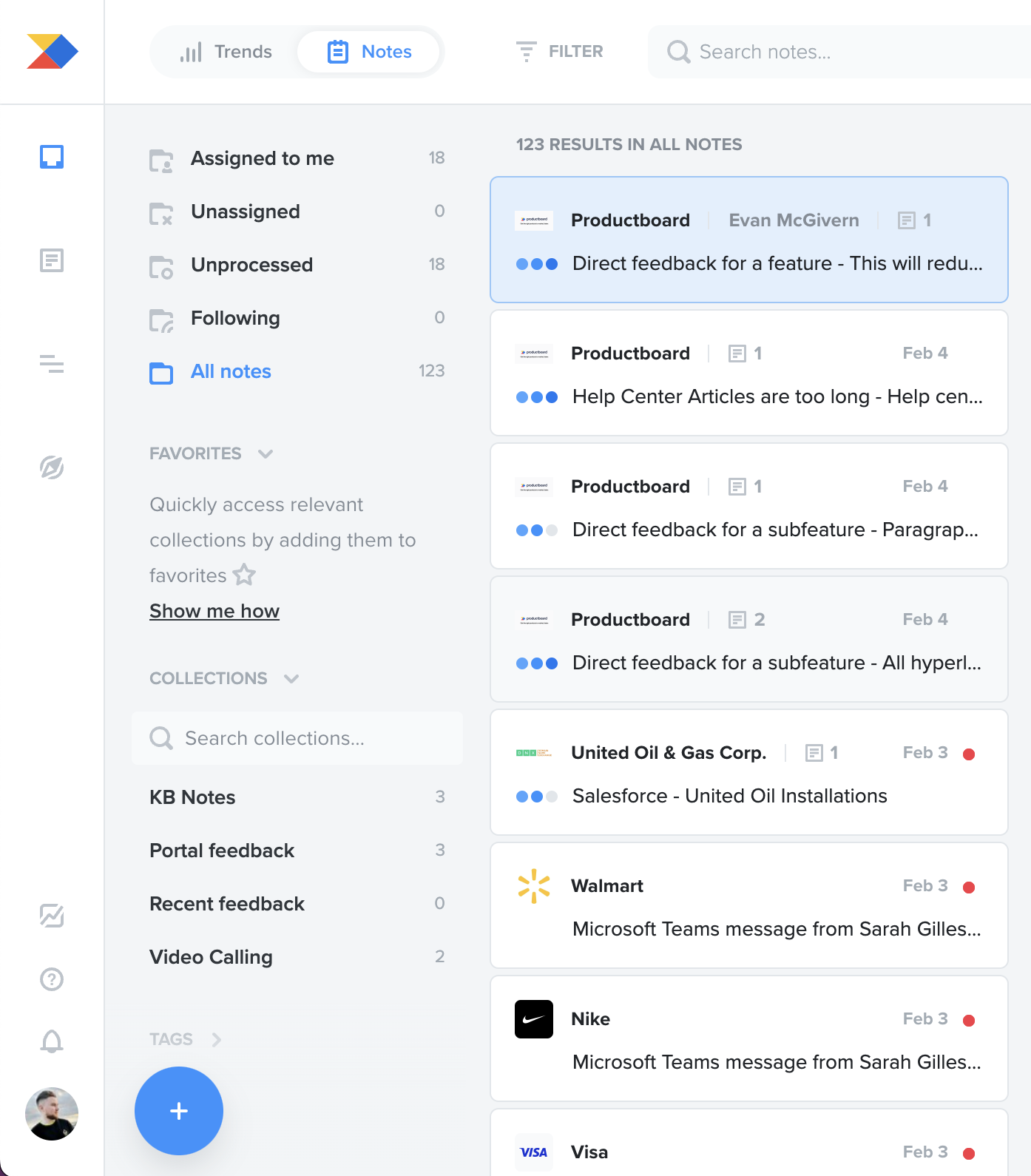
Task: Click the Productboard logo icon
Action: (52, 52)
